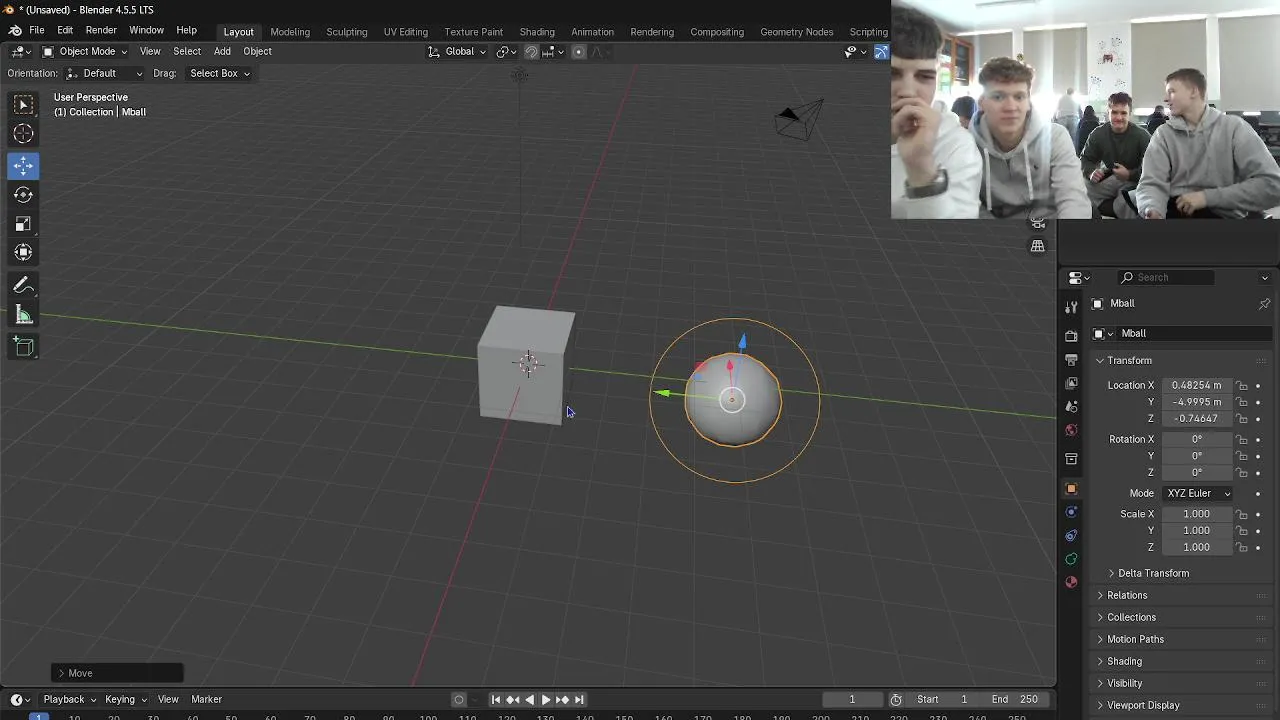
Task: Toggle camera view button in viewport
Action: tap(1038, 222)
